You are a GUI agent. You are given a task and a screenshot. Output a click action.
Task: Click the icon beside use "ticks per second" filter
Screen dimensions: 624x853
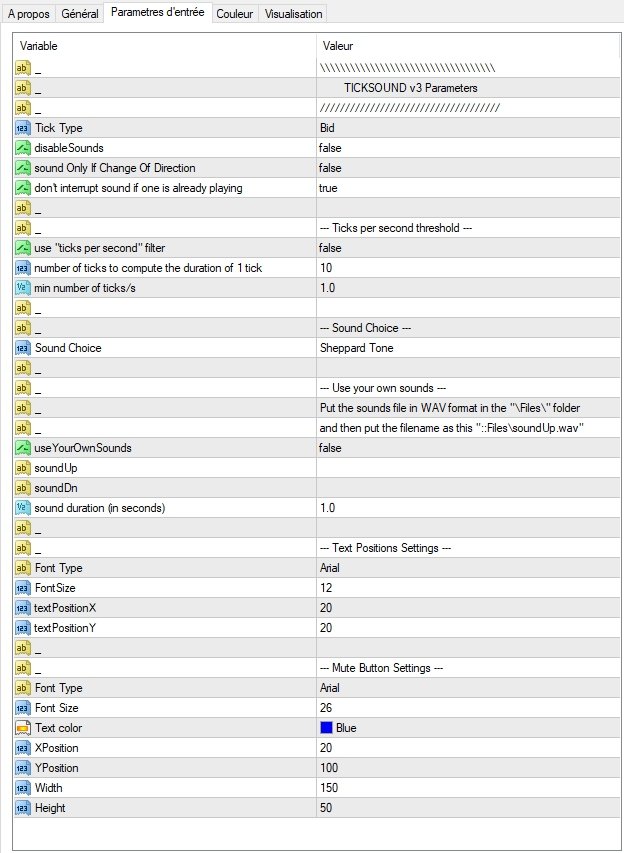23,248
